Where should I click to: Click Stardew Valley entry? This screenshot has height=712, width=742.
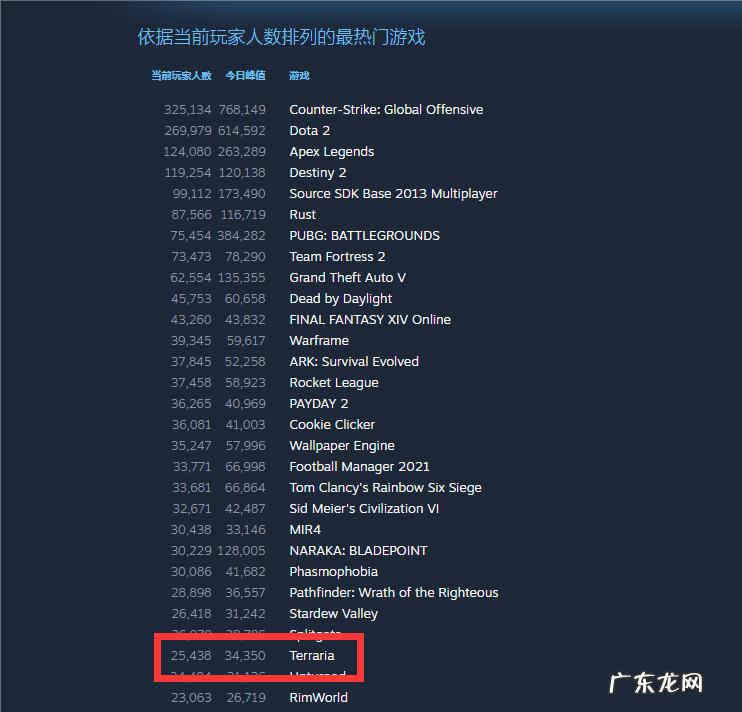tap(333, 614)
